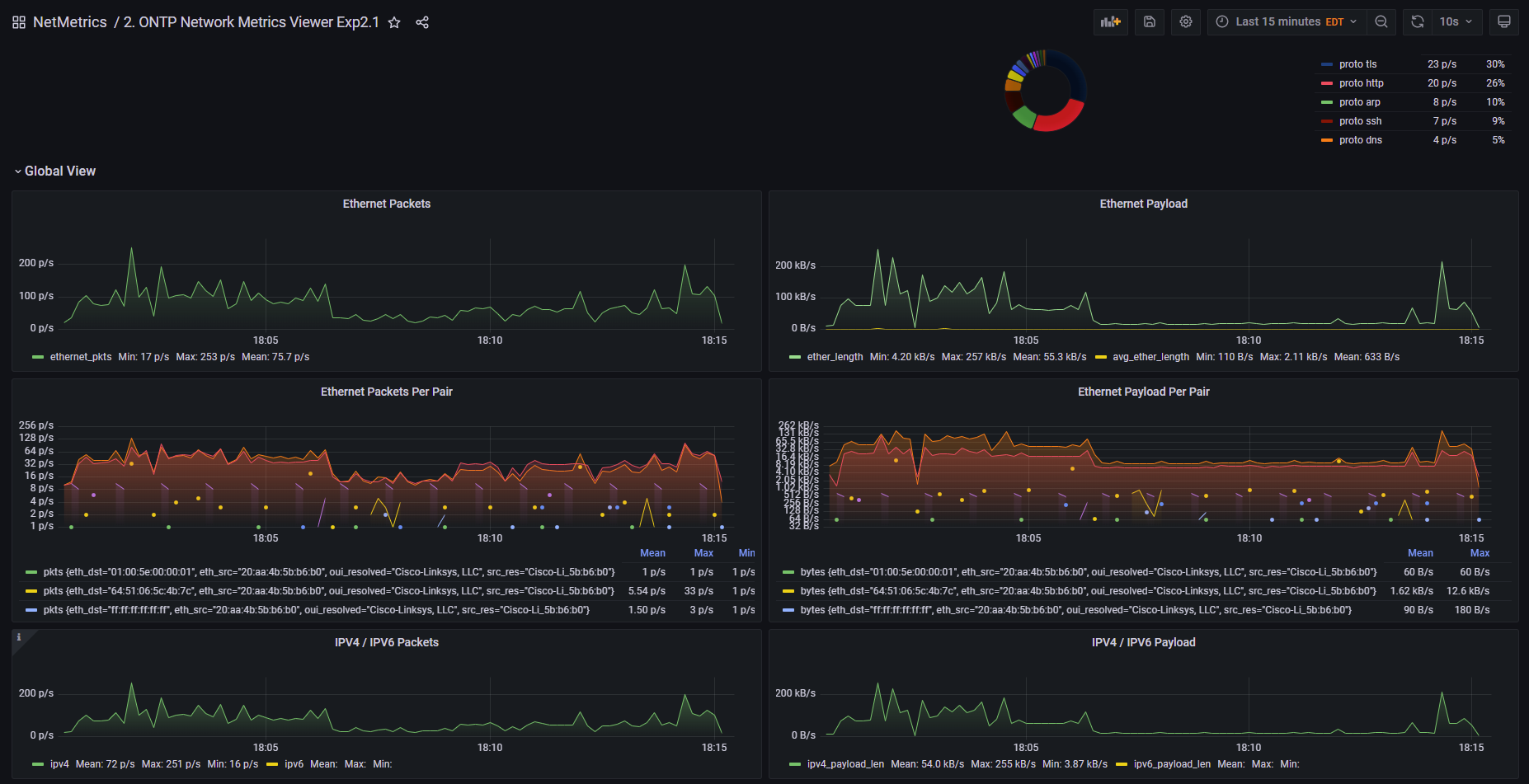Screen dimensions: 1529x784
Task: Sort packets pair legend by Max
Action: coord(703,553)
